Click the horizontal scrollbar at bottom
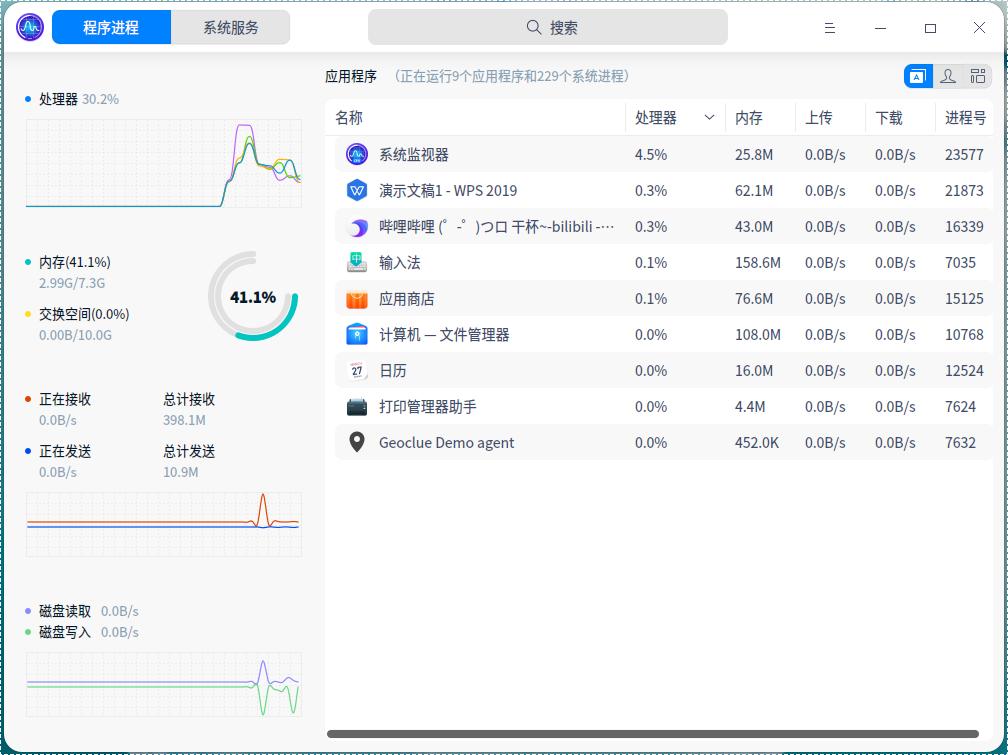 [x=652, y=734]
